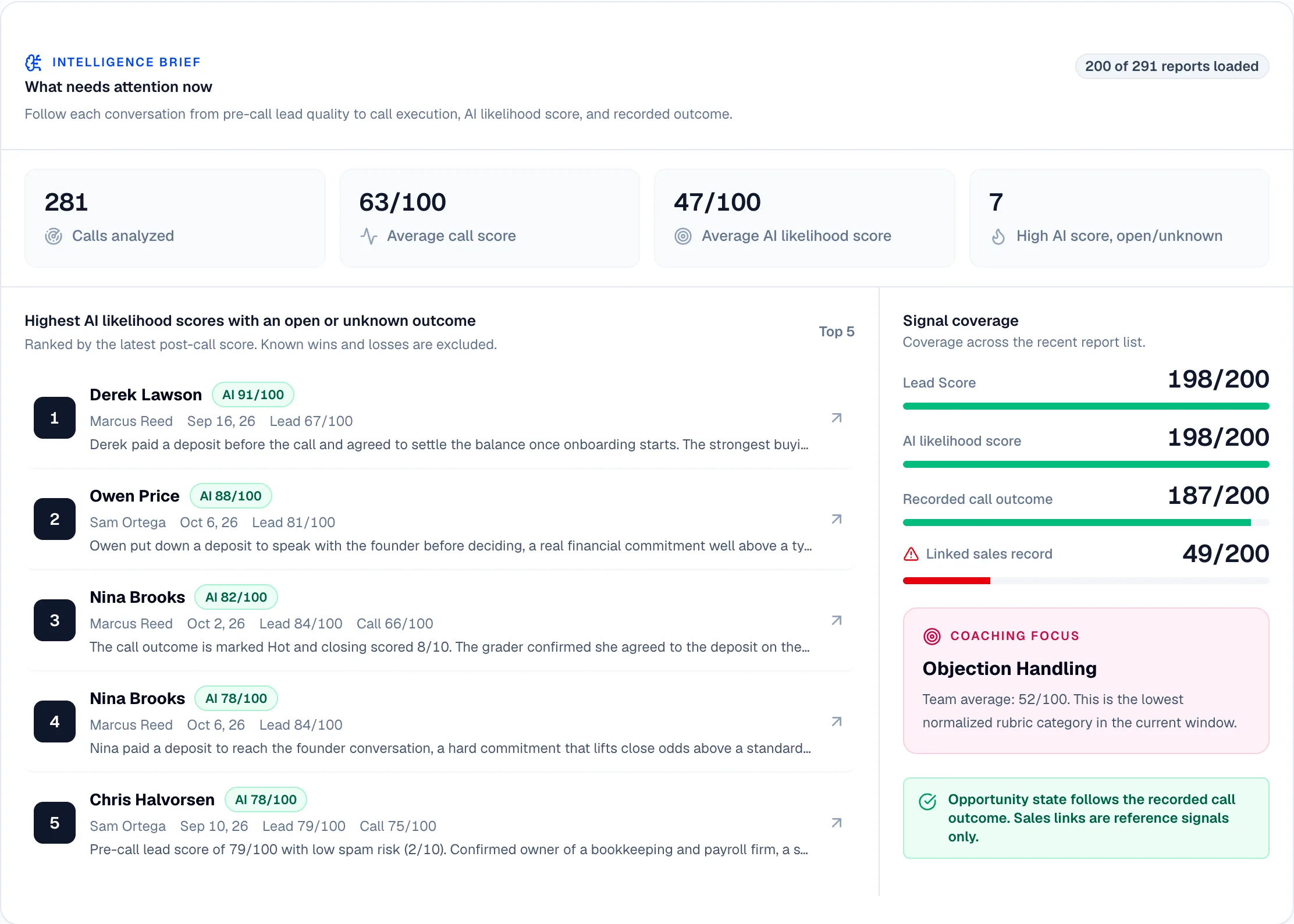Click 'Lead 67/100' in Derek Lawson row
Screen dimensions: 1294x924
tap(311, 421)
